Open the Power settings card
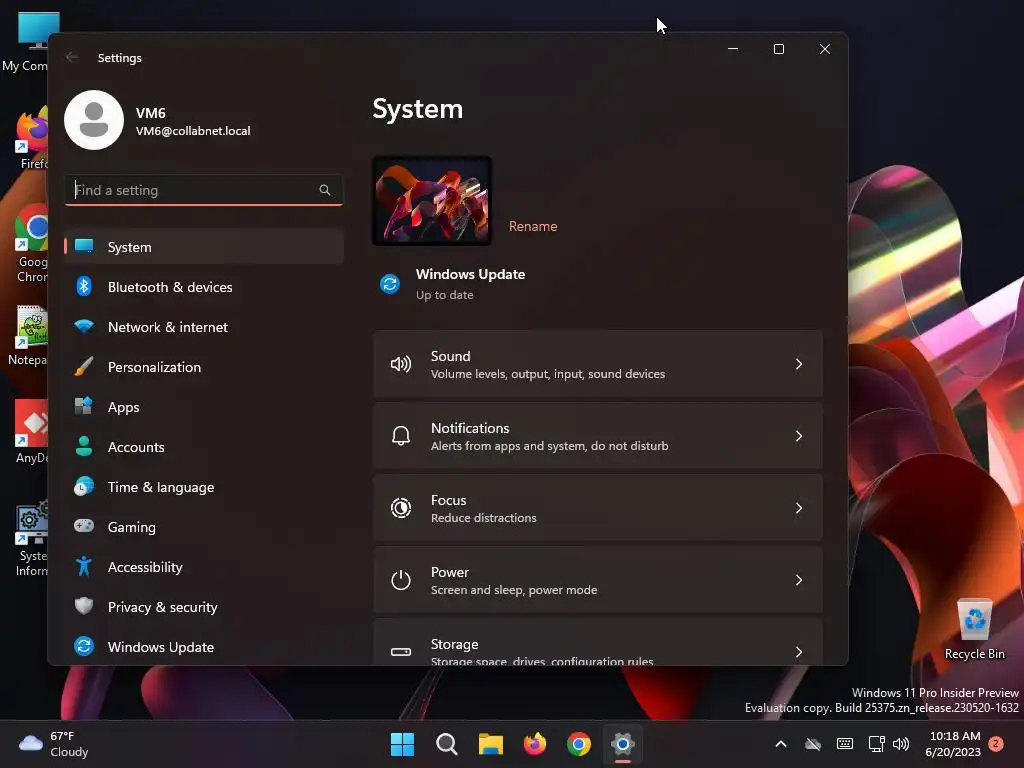This screenshot has width=1024, height=768. (598, 580)
